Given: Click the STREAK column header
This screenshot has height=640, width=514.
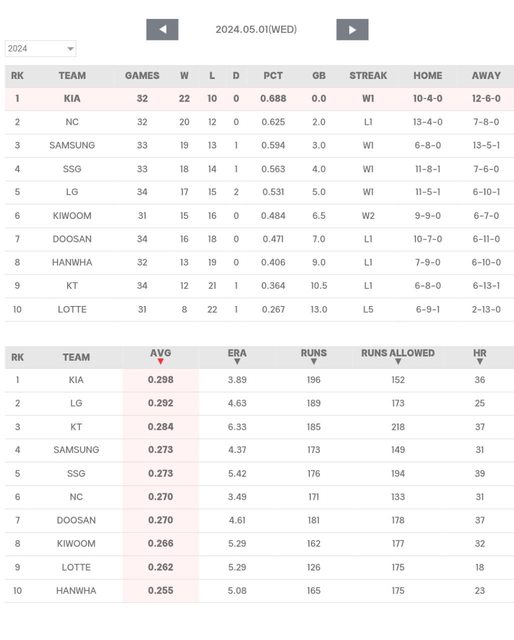Looking at the screenshot, I should pyautogui.click(x=368, y=76).
